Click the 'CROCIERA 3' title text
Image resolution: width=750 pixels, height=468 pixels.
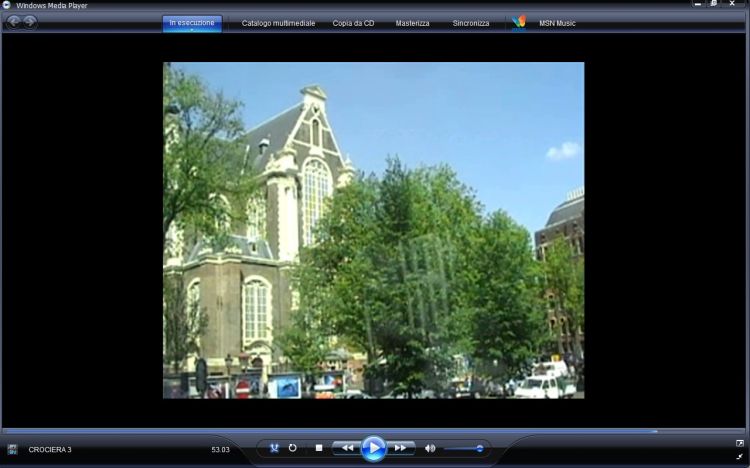tap(50, 449)
